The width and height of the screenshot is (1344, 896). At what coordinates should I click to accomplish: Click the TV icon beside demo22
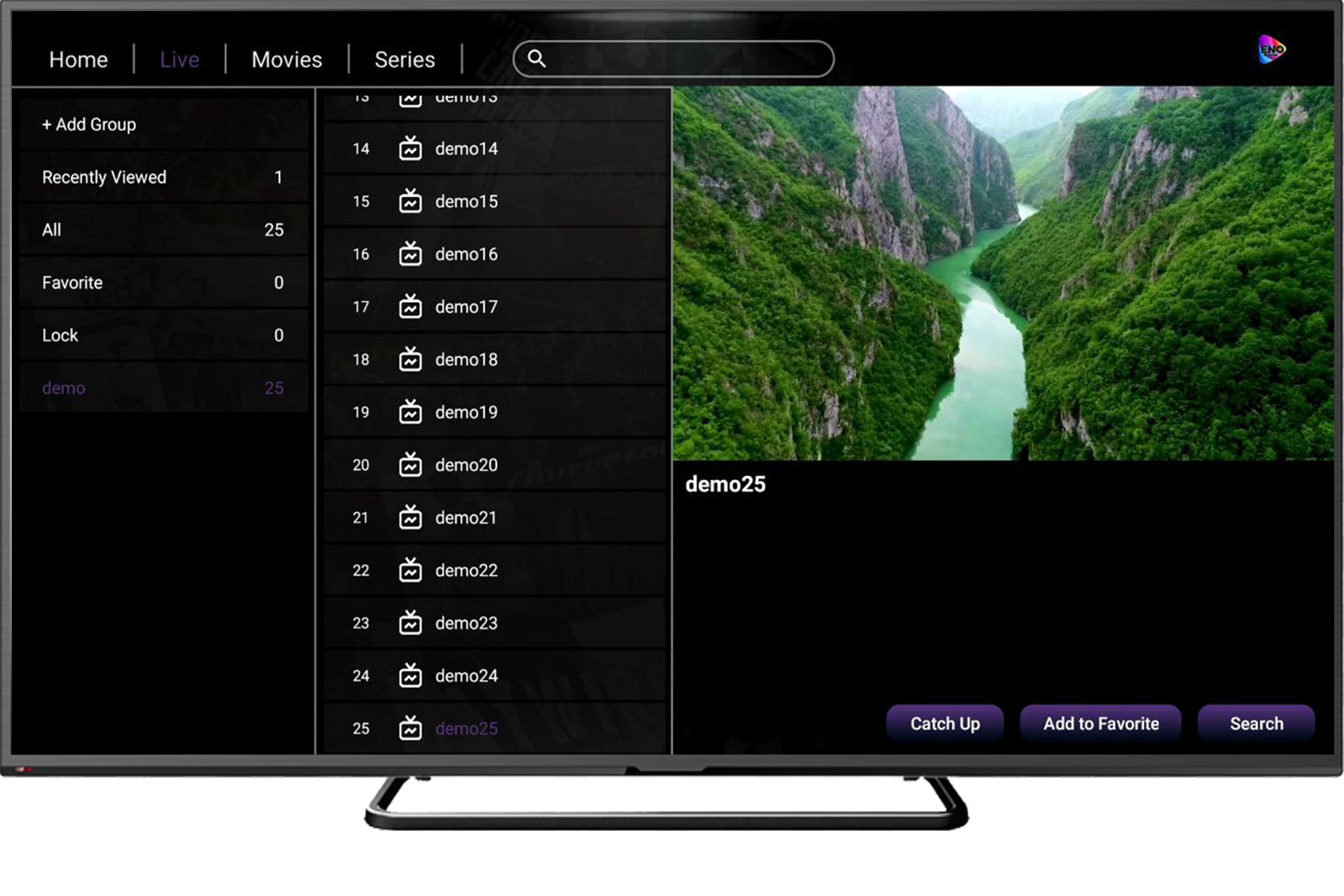pyautogui.click(x=410, y=570)
